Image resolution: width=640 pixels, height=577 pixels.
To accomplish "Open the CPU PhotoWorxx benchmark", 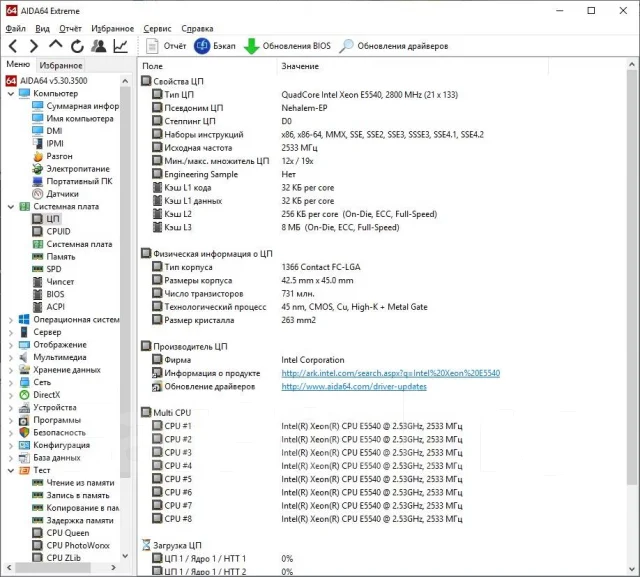I will (71, 546).
